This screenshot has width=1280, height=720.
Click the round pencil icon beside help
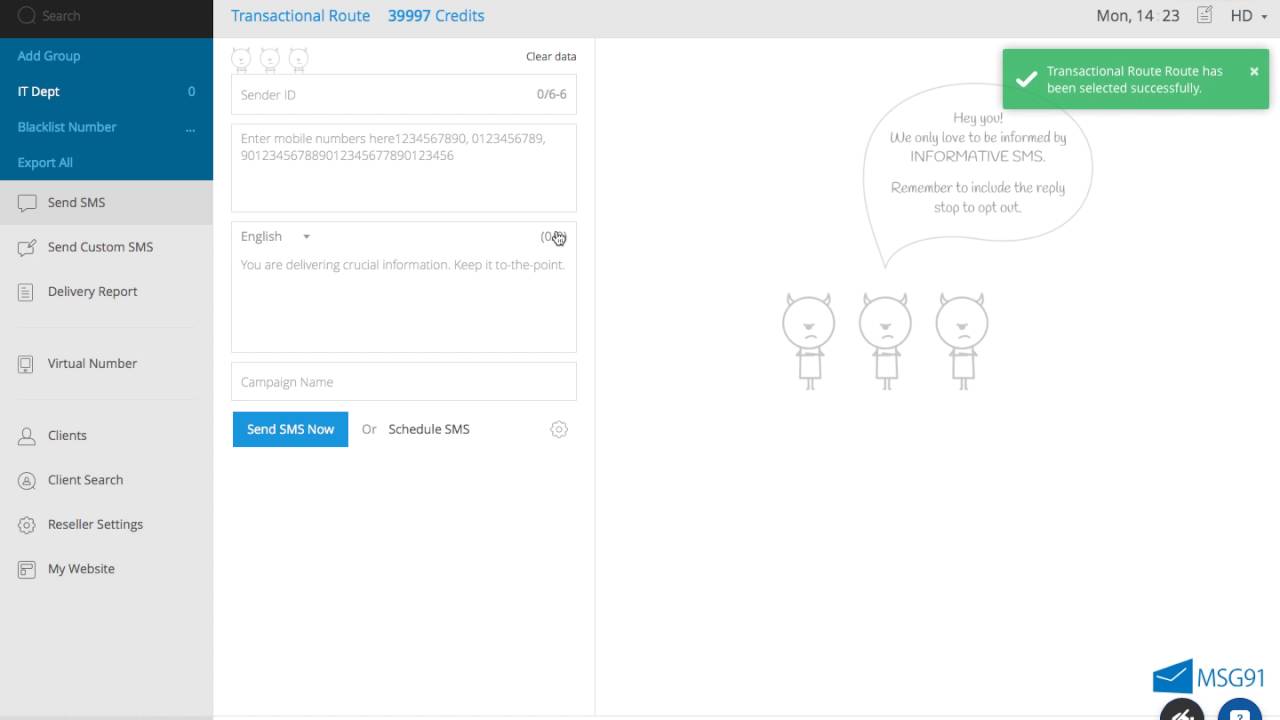pyautogui.click(x=1183, y=709)
